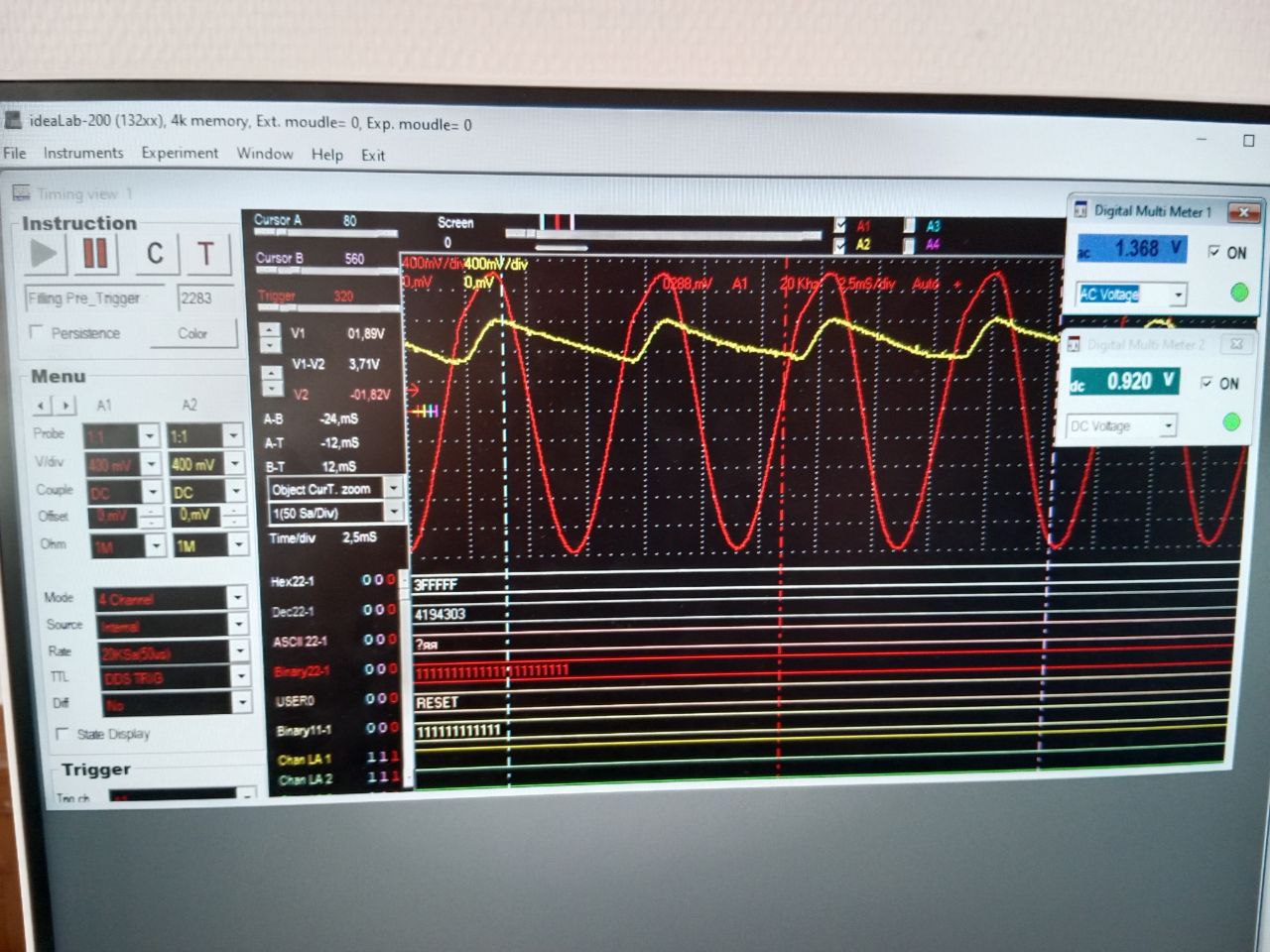Viewport: 1270px width, 952px height.
Task: Open the Experiment menu
Action: click(x=180, y=153)
